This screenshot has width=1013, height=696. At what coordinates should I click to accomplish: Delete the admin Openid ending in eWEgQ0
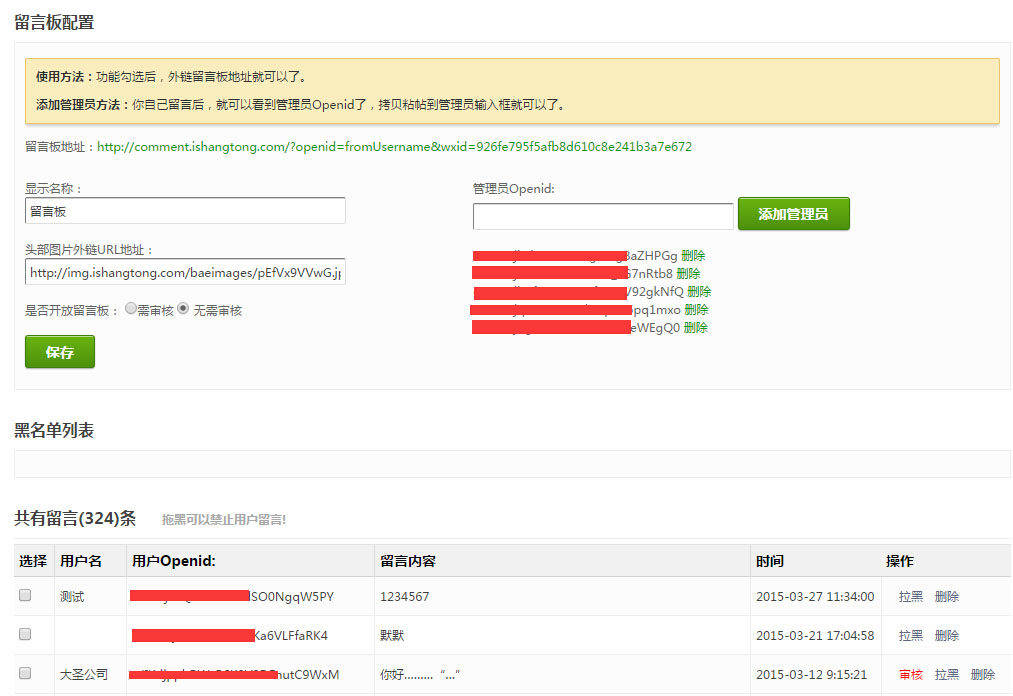(695, 328)
